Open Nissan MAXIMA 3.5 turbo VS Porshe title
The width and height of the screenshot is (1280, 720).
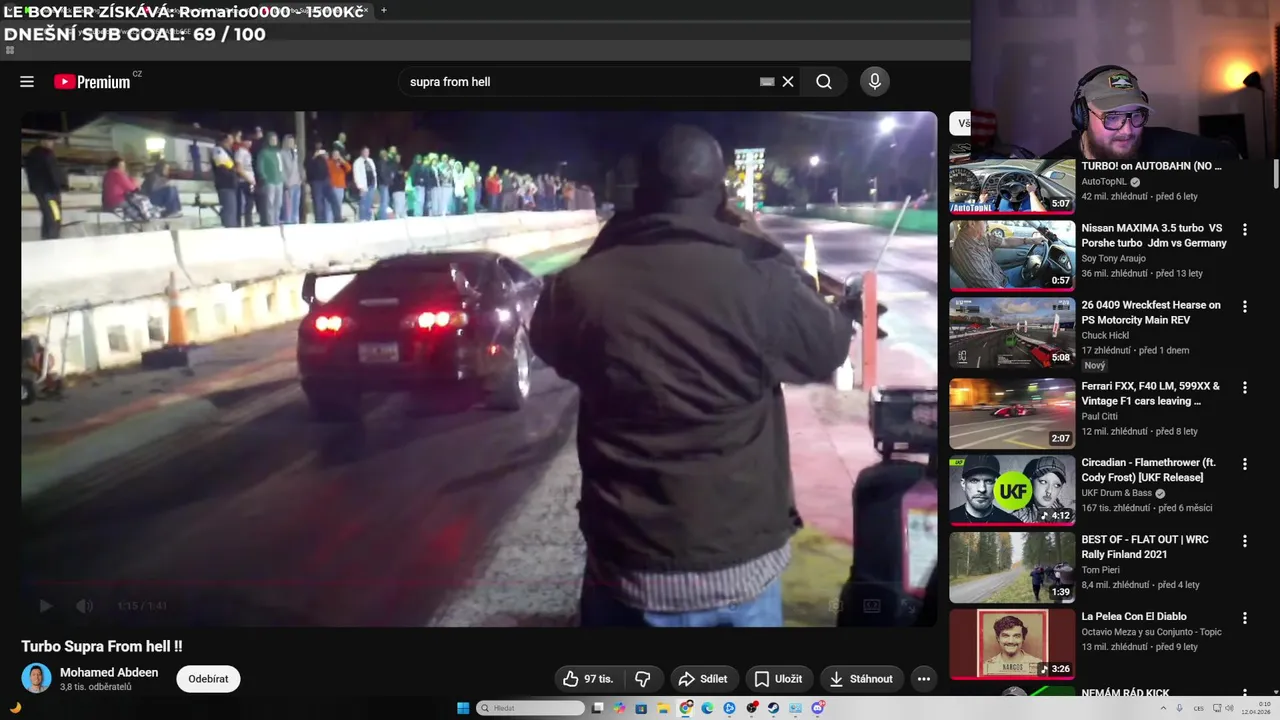coord(1154,235)
